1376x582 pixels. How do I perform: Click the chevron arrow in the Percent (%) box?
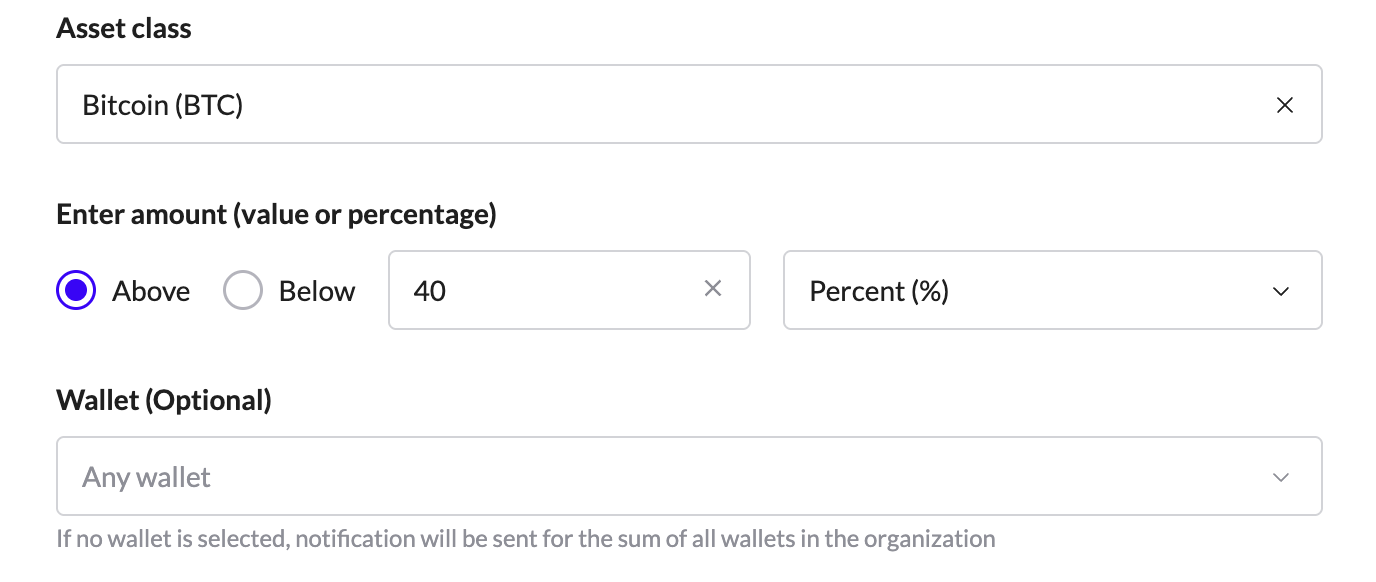pos(1281,291)
